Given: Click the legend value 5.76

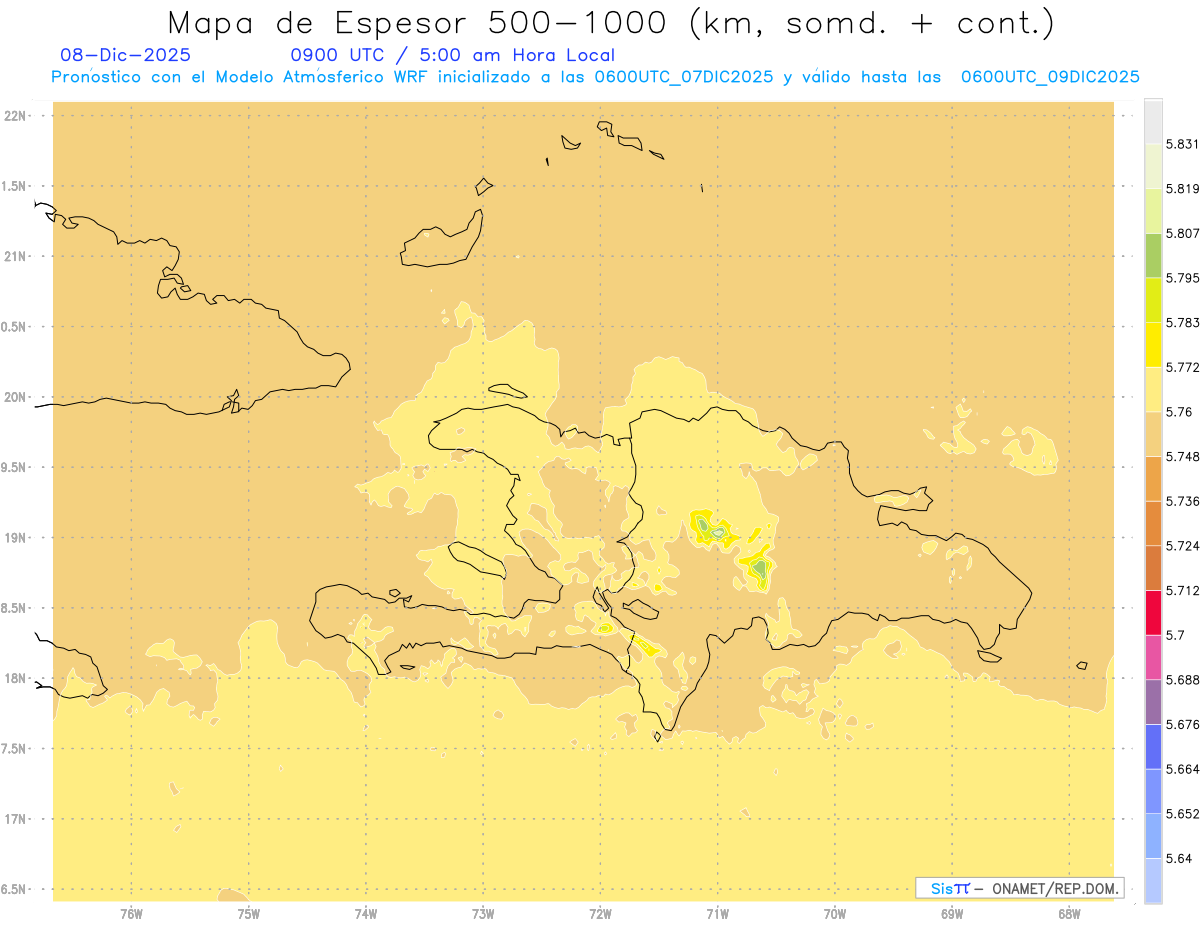Looking at the screenshot, I should click(1179, 412).
